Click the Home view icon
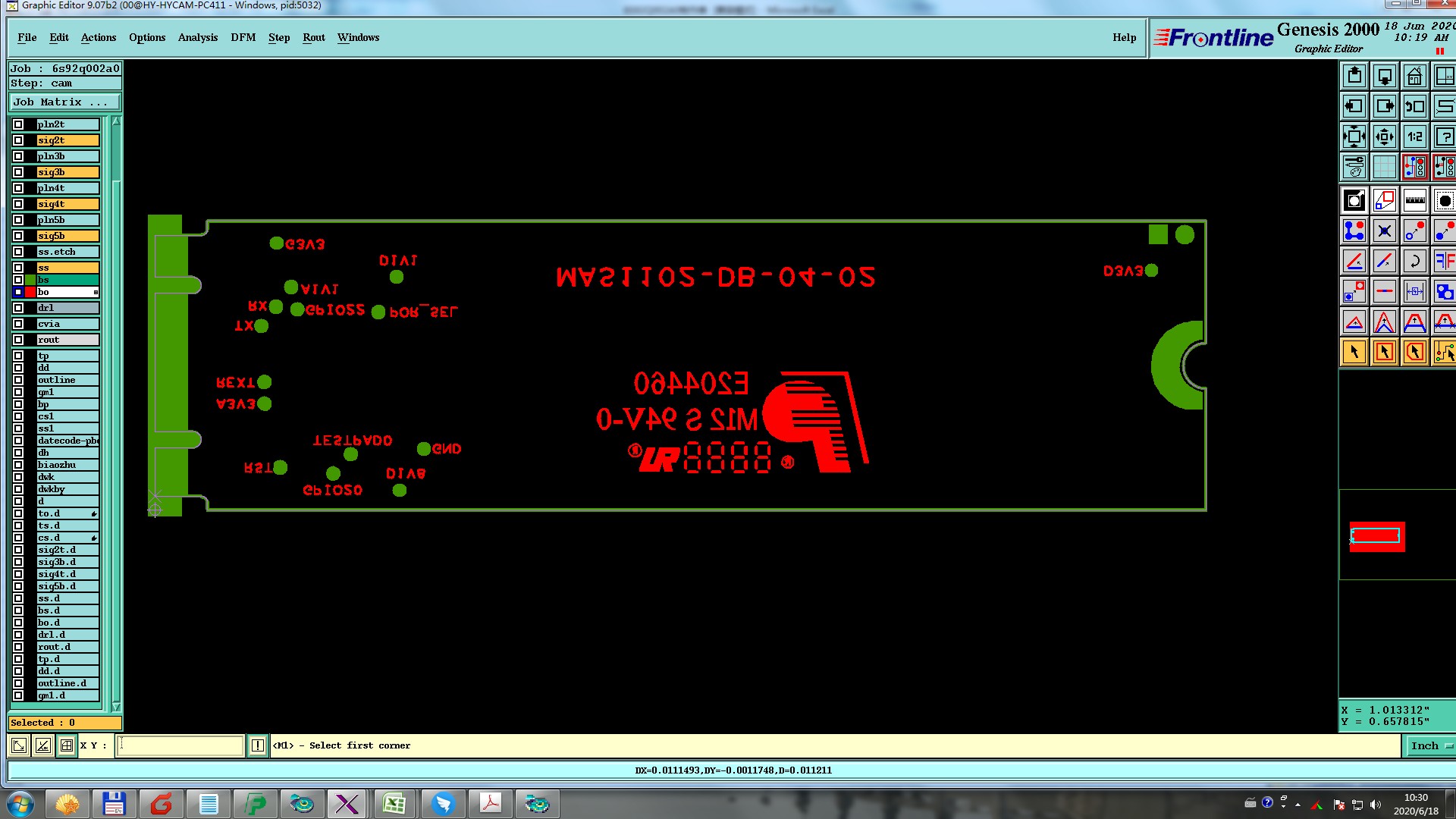 point(1414,76)
